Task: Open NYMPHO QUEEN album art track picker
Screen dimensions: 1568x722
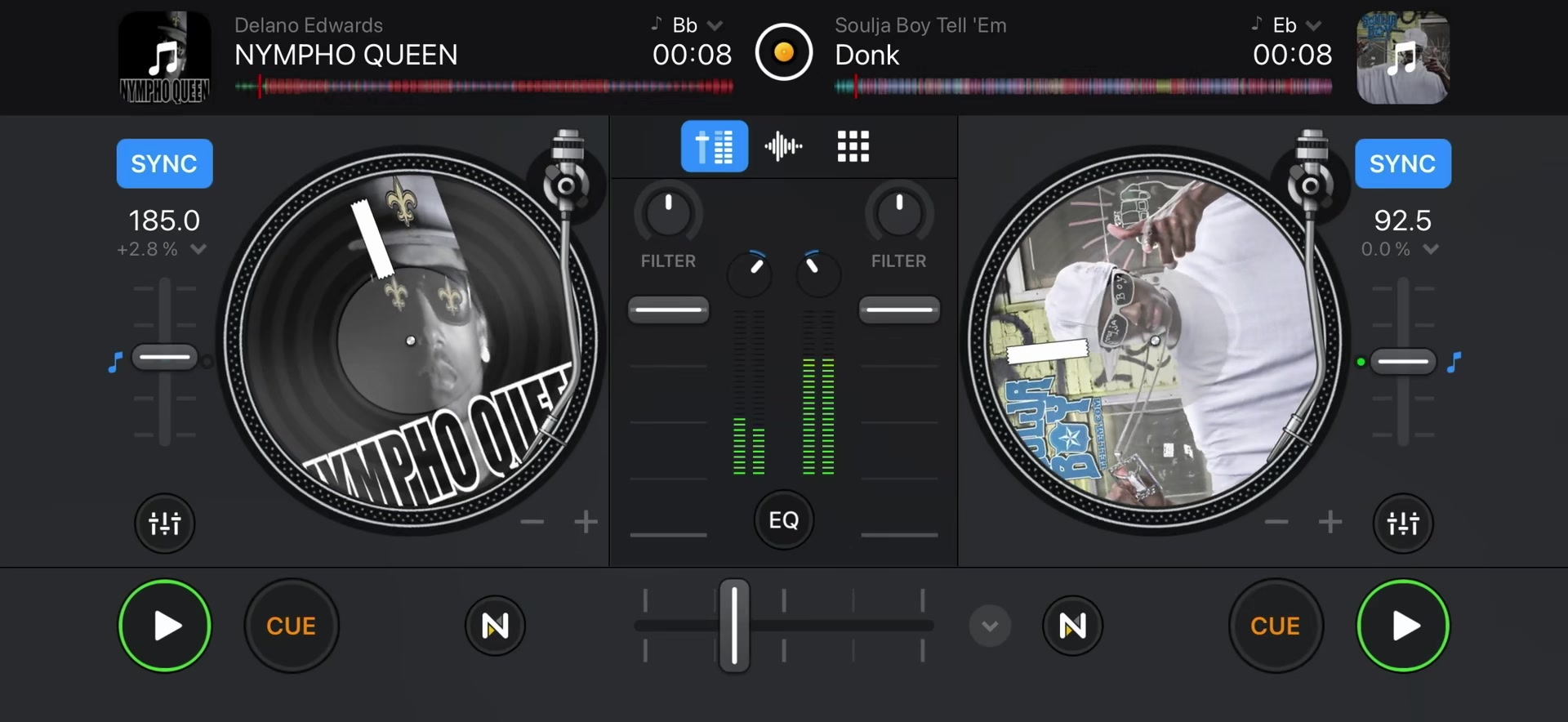Action: [165, 57]
